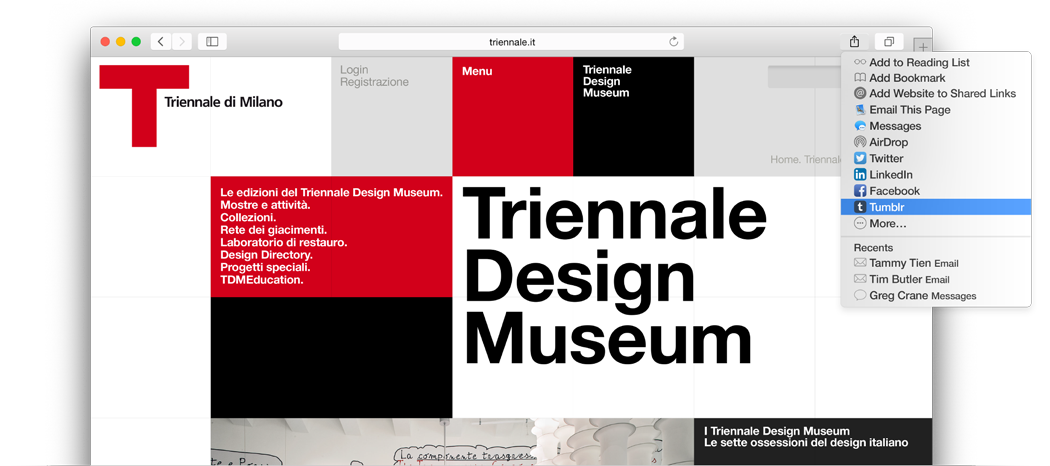Open Progetti speciali link
1050x466 pixels.
265,267
